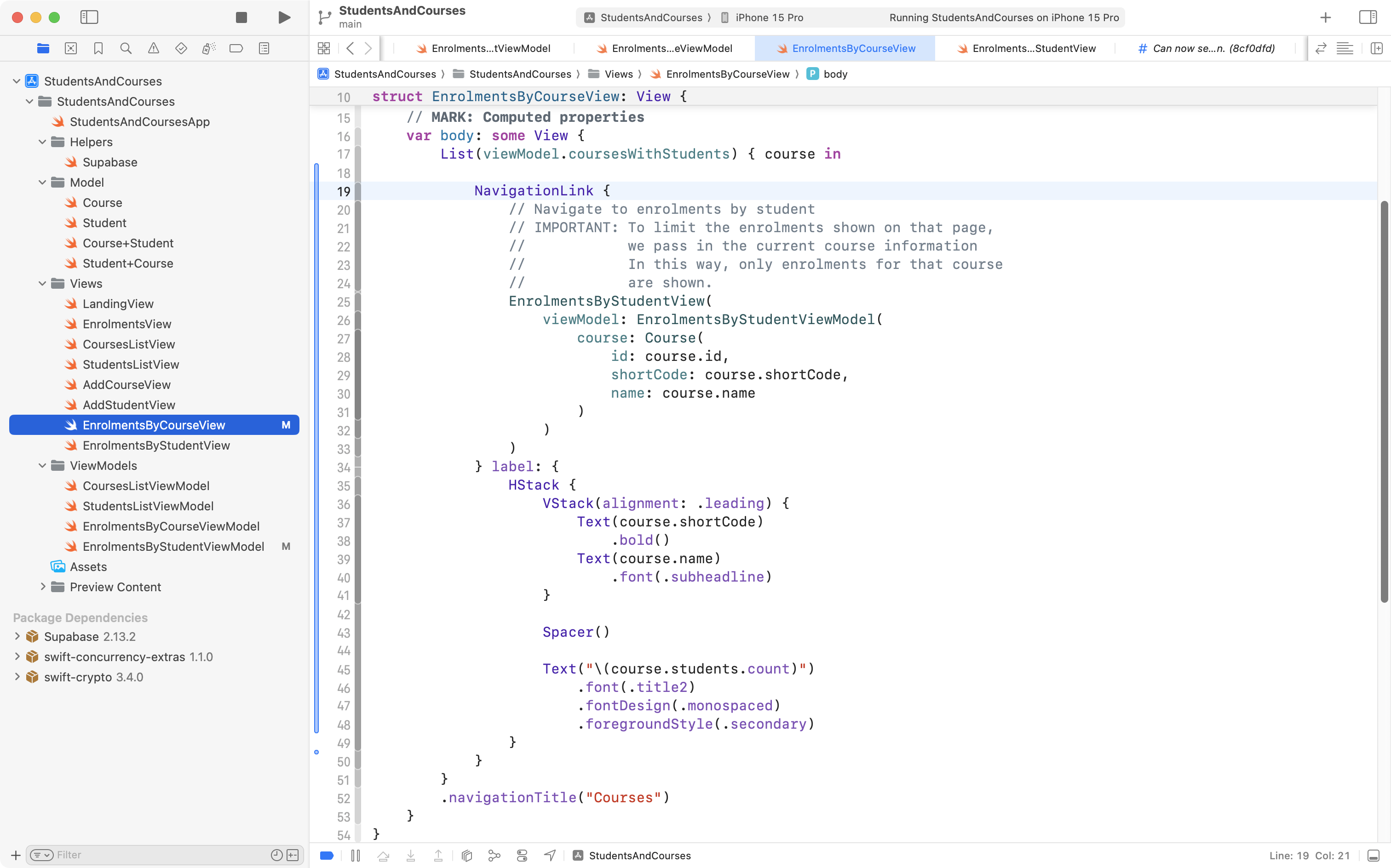Open the Find navigator magnifying glass
The height and width of the screenshot is (868, 1391).
(126, 48)
